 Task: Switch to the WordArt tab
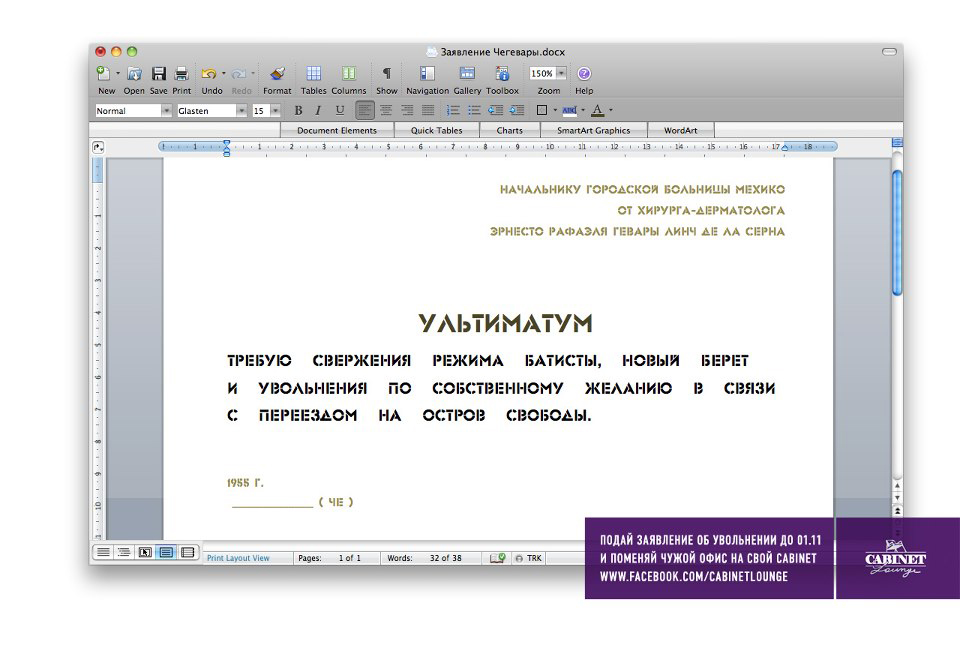pos(681,130)
